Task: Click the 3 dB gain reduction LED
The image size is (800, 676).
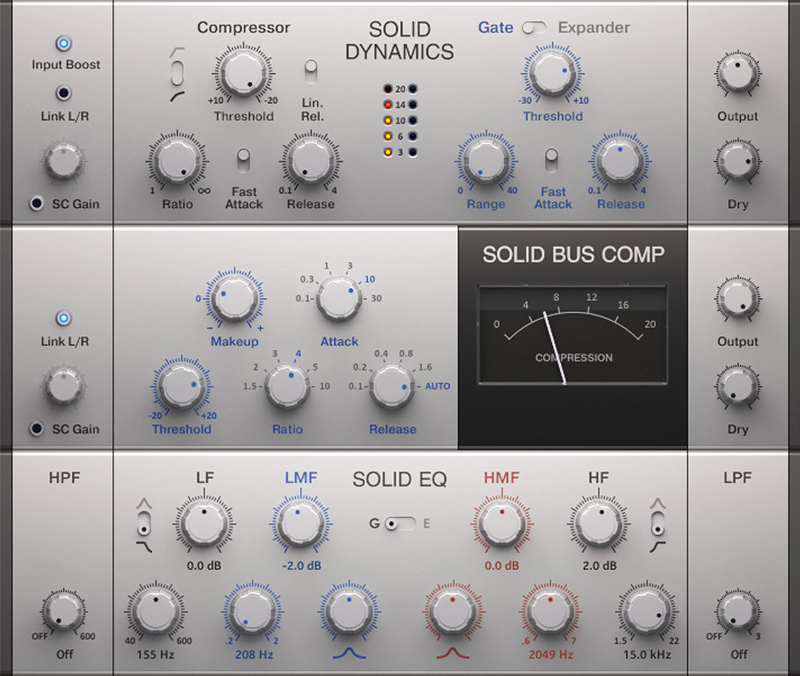Action: pos(388,152)
